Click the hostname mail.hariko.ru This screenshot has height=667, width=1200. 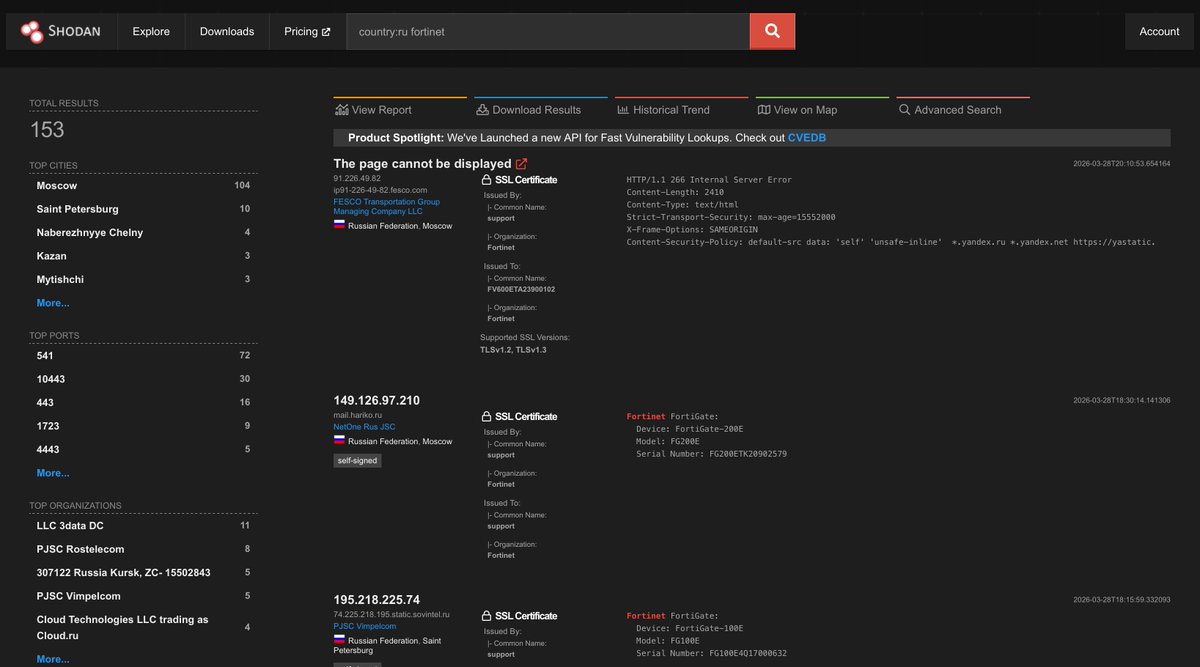click(358, 414)
